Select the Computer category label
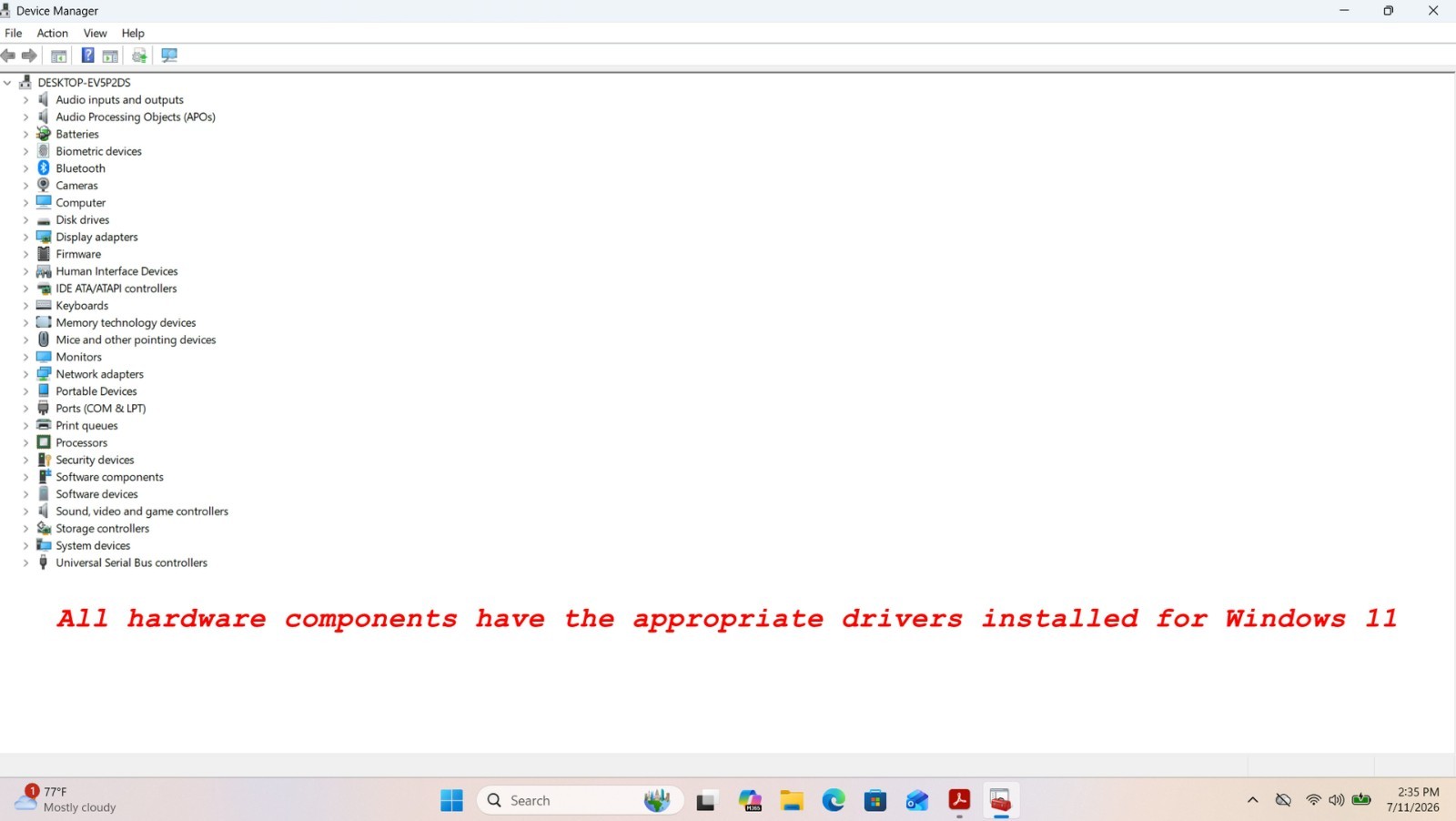 80,203
